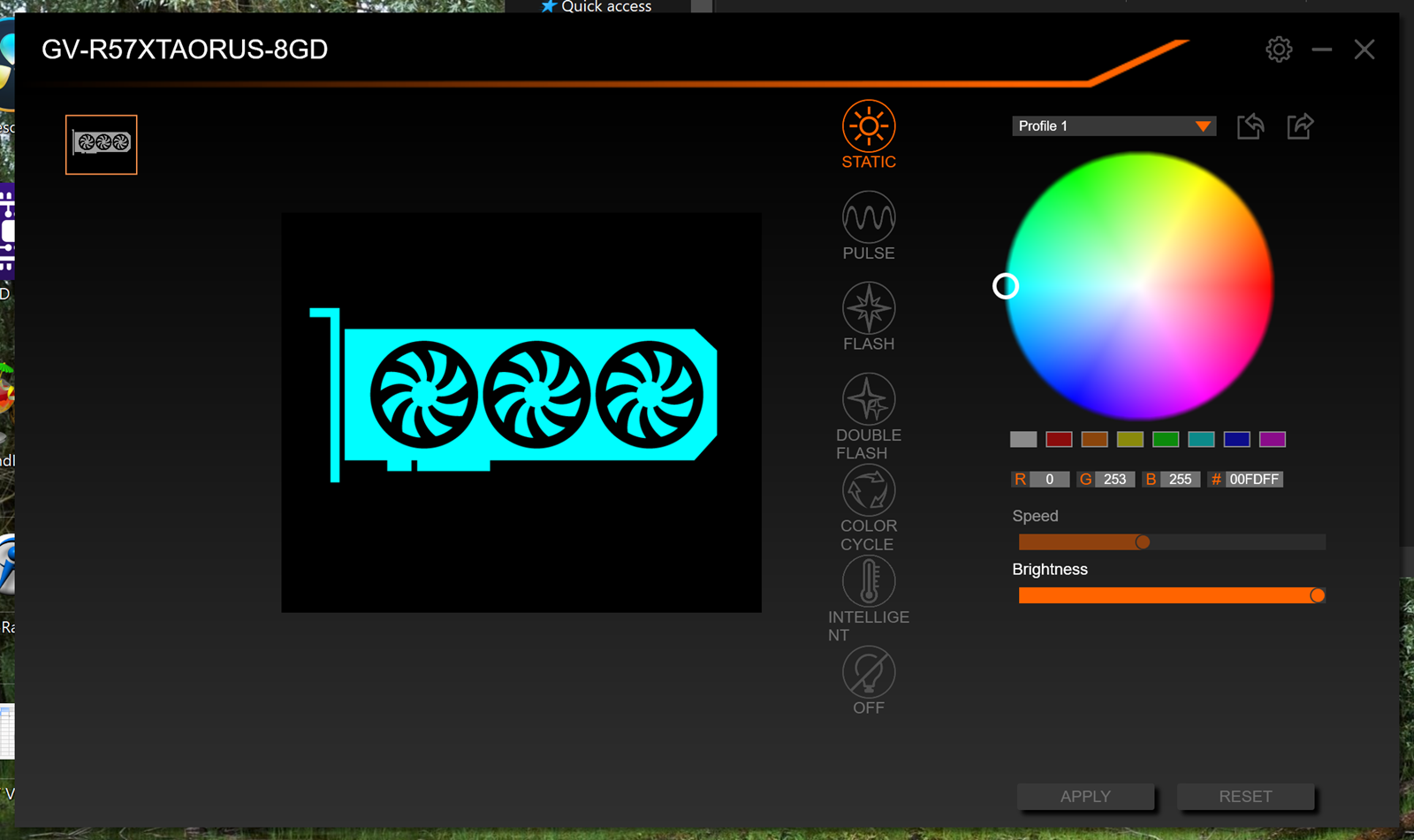Activate DOUBLE FLASH lighting mode
The height and width of the screenshot is (840, 1414).
coord(869,399)
